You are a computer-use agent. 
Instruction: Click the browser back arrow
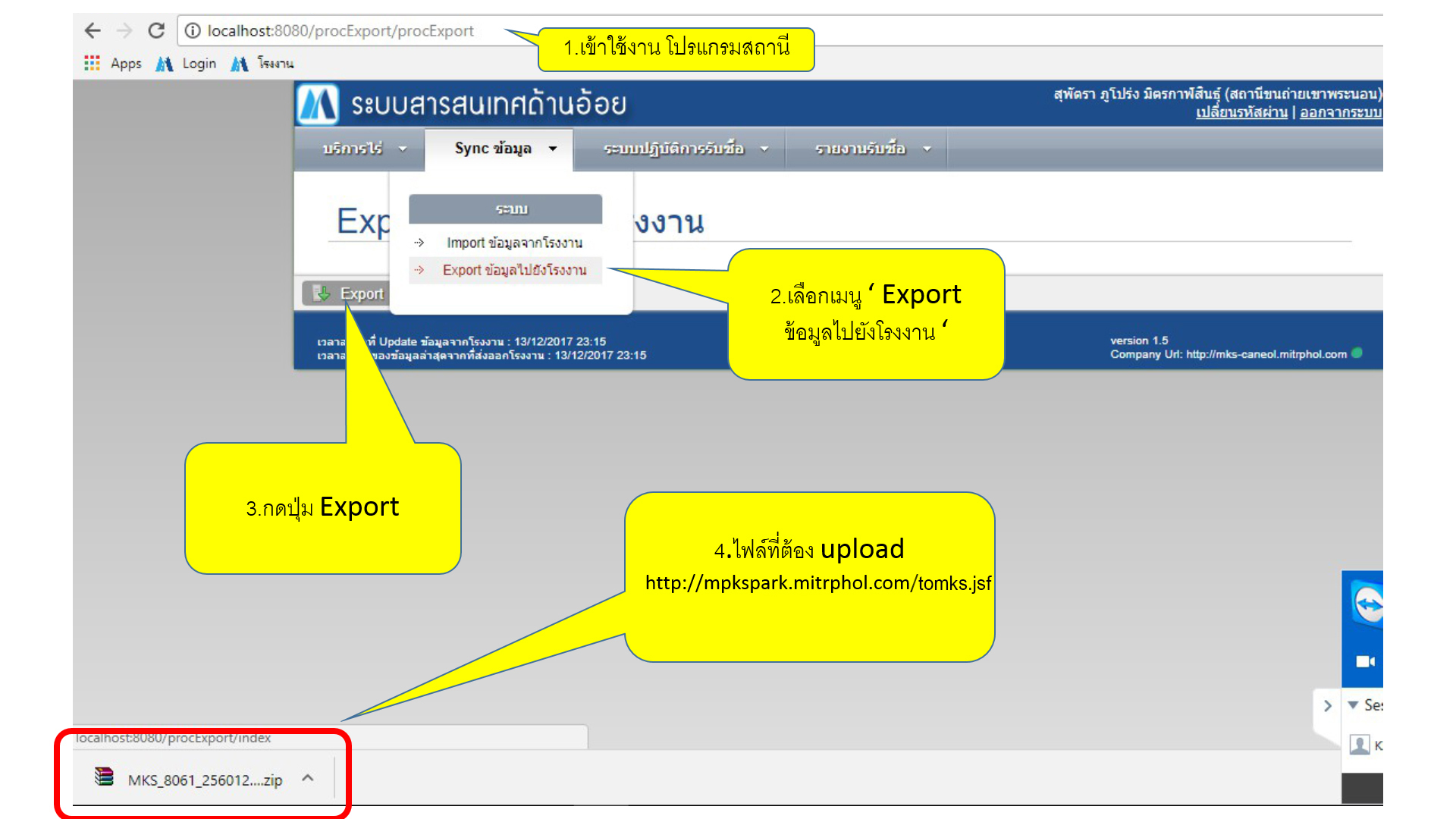93,31
